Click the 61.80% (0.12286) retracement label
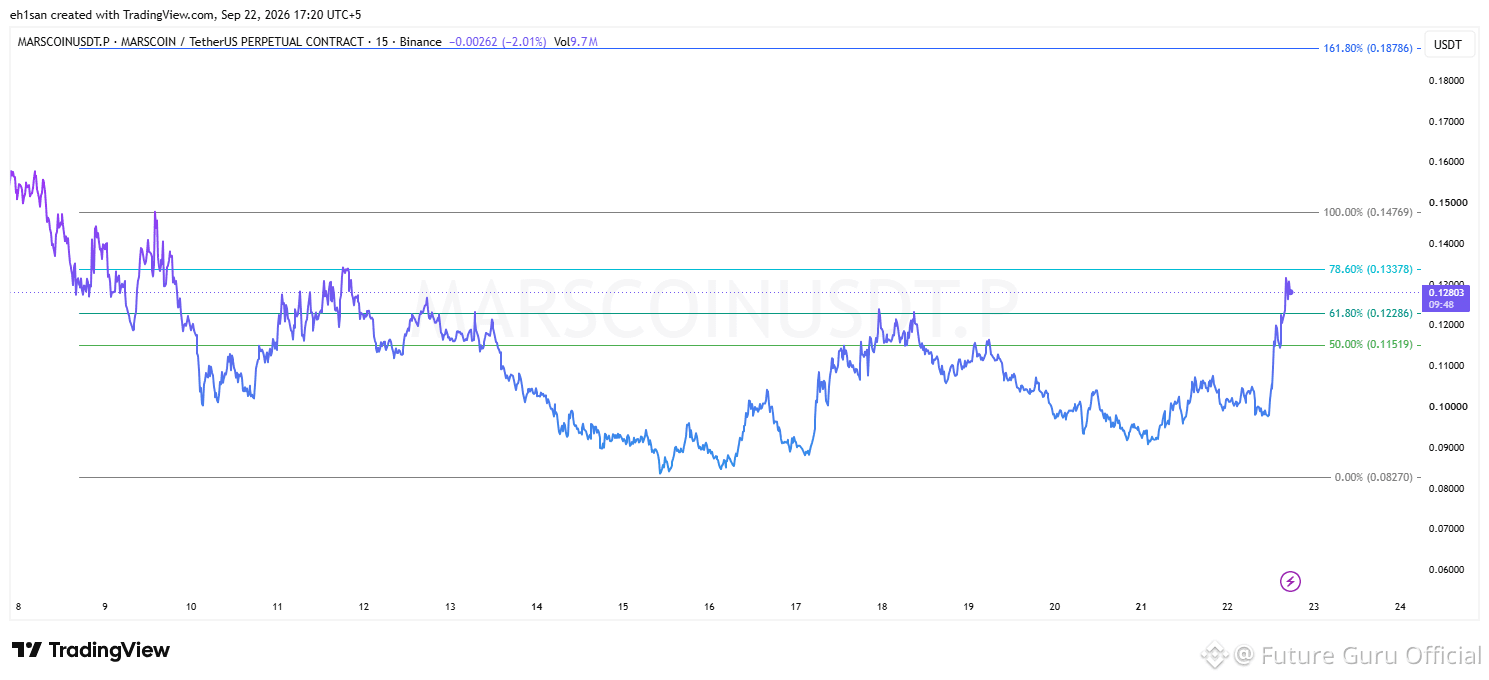The height and width of the screenshot is (680, 1489). 1371,313
